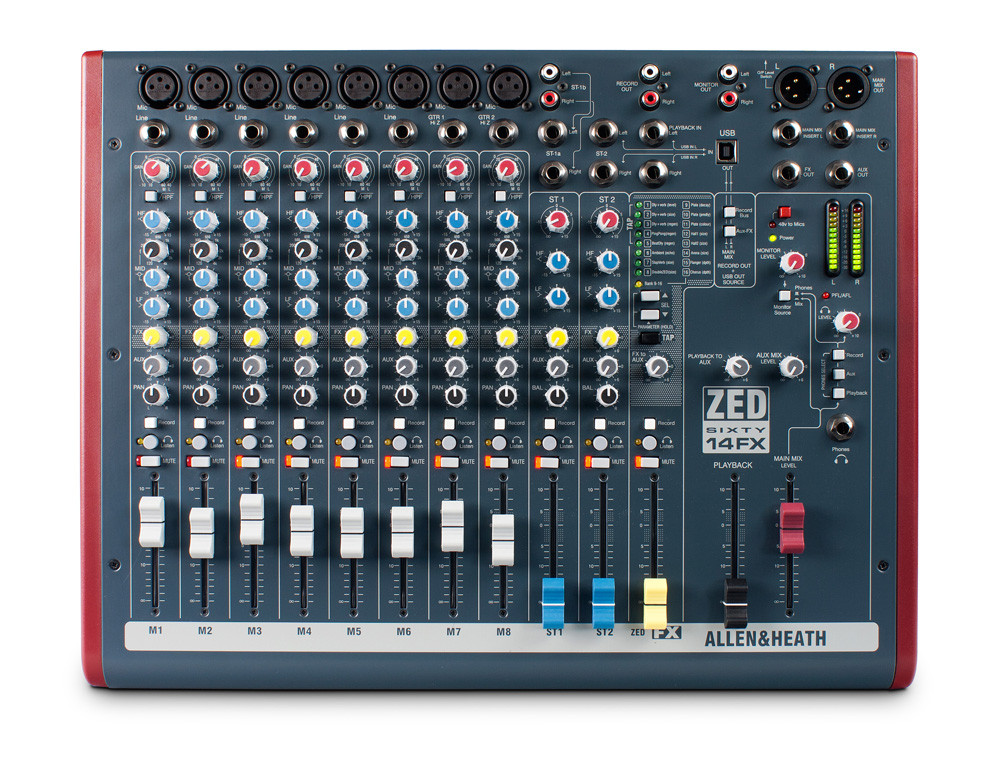Adjust the Playback to Aux knob
1000x762 pixels.
[x=738, y=365]
